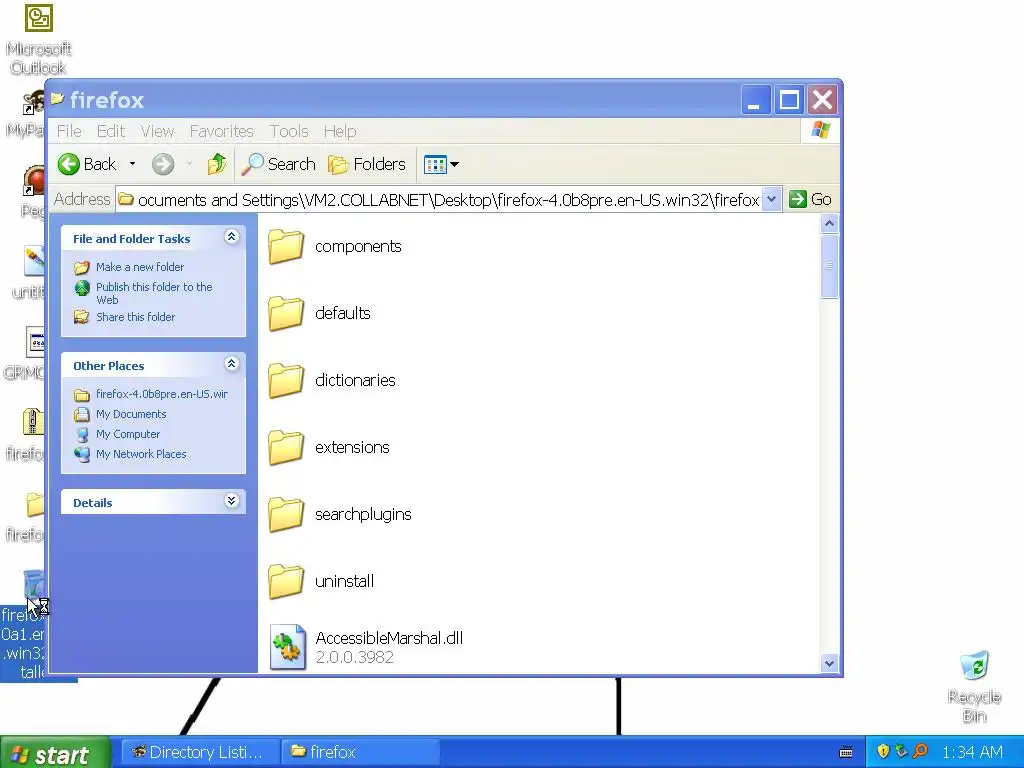
Task: Click the My Documents link
Action: (131, 414)
